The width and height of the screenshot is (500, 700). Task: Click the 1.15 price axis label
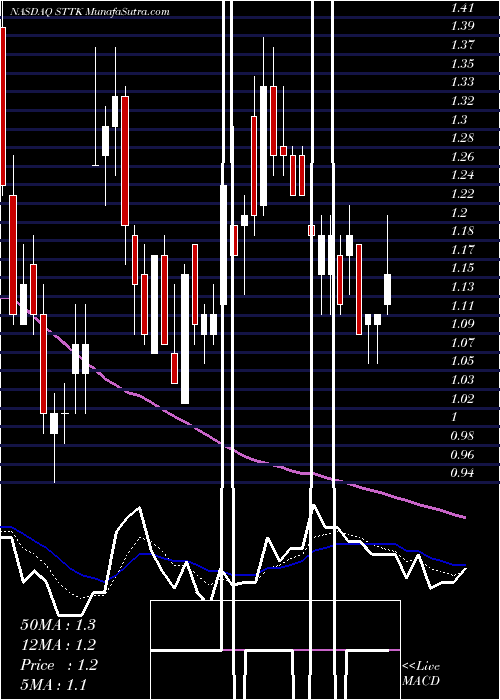coord(462,268)
